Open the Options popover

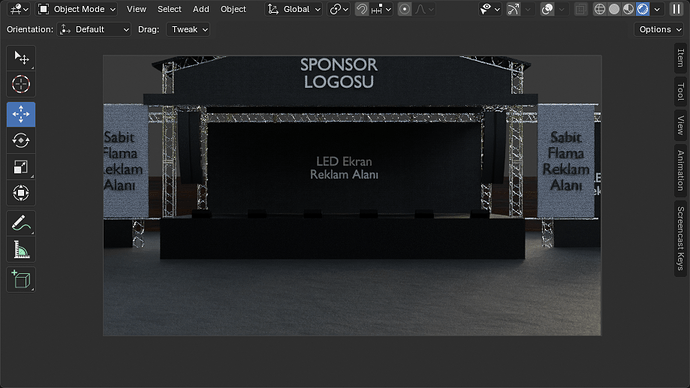coord(659,29)
